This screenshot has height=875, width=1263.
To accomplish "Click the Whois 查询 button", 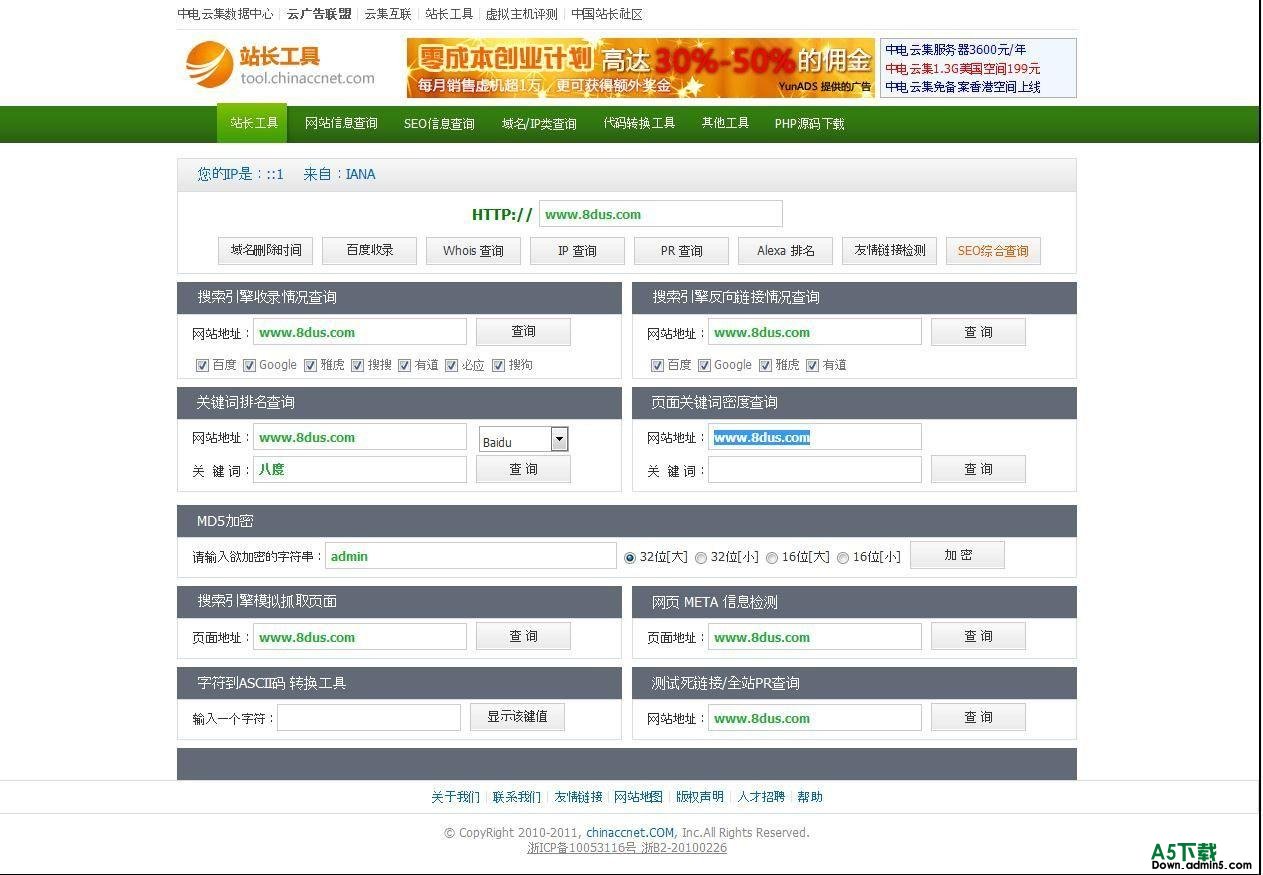I will (473, 251).
